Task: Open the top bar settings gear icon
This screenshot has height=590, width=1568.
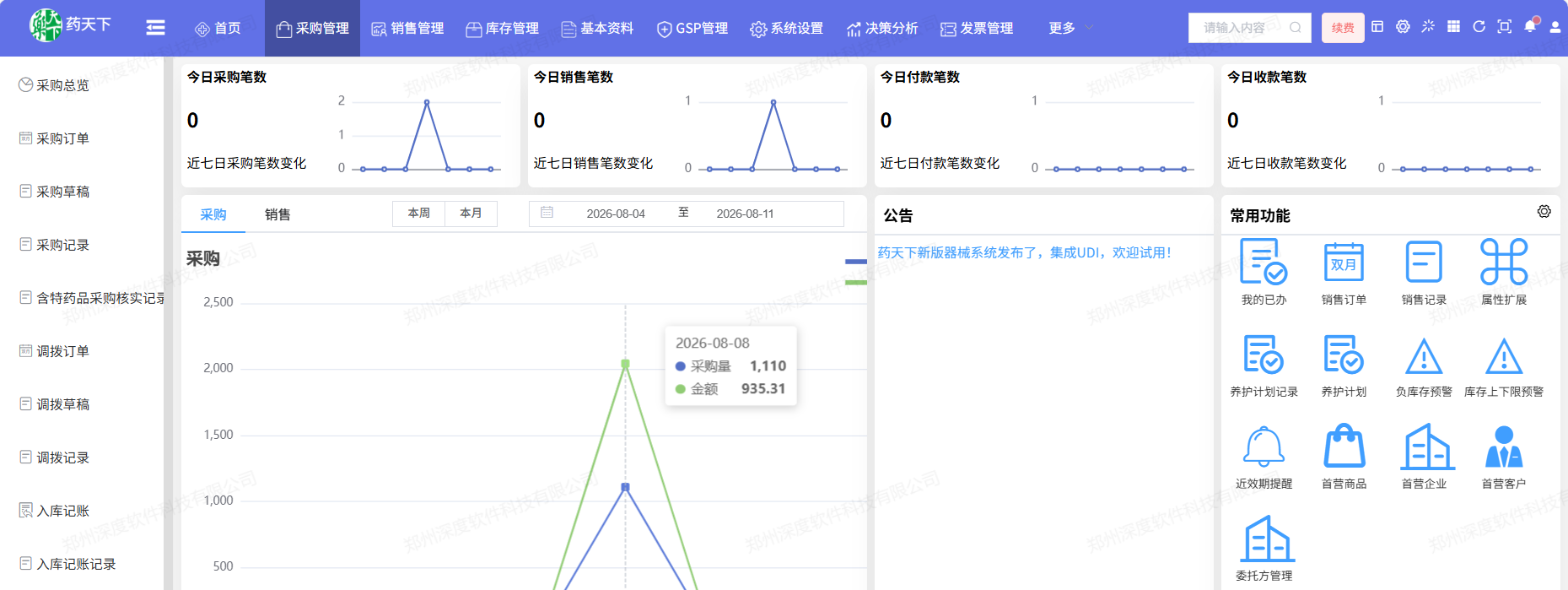Action: click(x=1403, y=27)
